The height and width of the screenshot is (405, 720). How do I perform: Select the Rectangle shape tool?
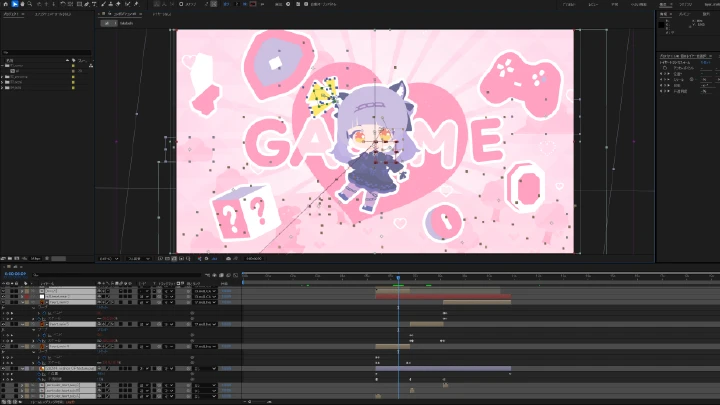(79, 4)
